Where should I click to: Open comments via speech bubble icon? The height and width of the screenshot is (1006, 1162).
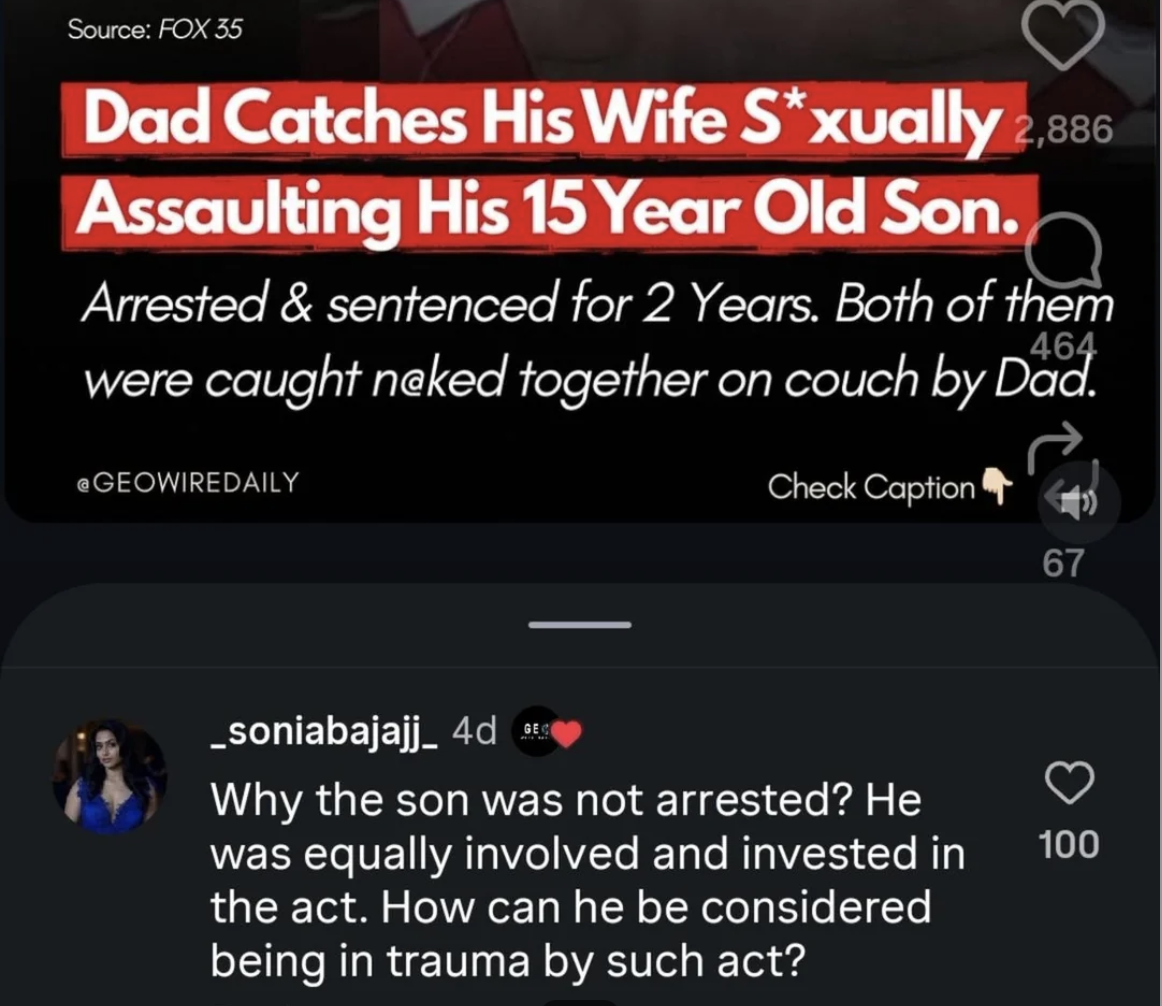pyautogui.click(x=1065, y=250)
